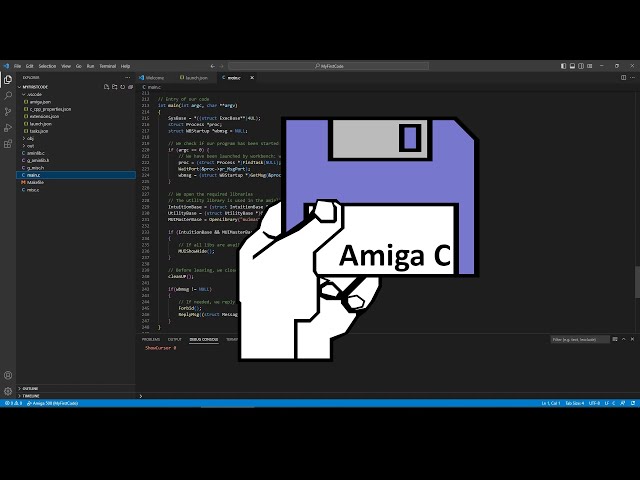
Task: Open the Extensions view in activity bar
Action: [8, 144]
